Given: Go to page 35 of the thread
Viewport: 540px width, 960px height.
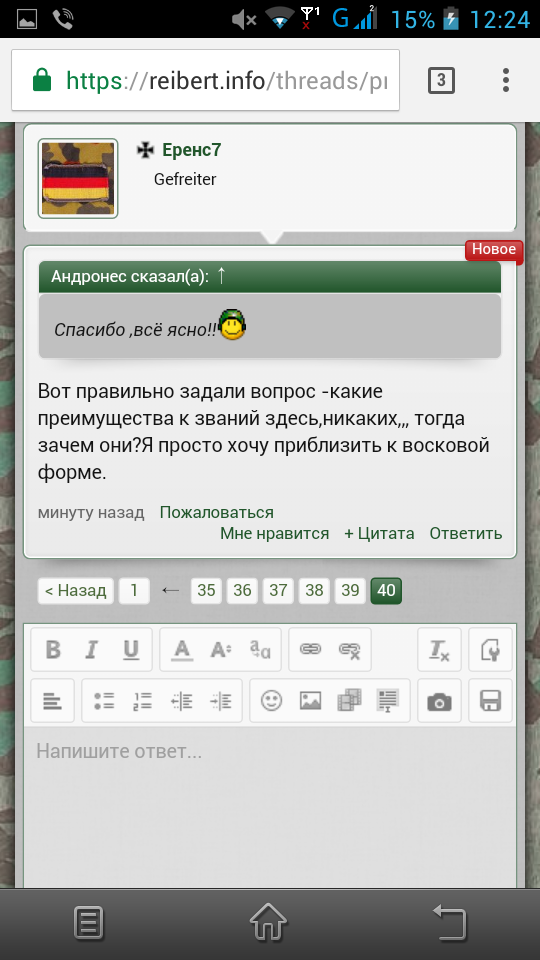Looking at the screenshot, I should pyautogui.click(x=206, y=591).
